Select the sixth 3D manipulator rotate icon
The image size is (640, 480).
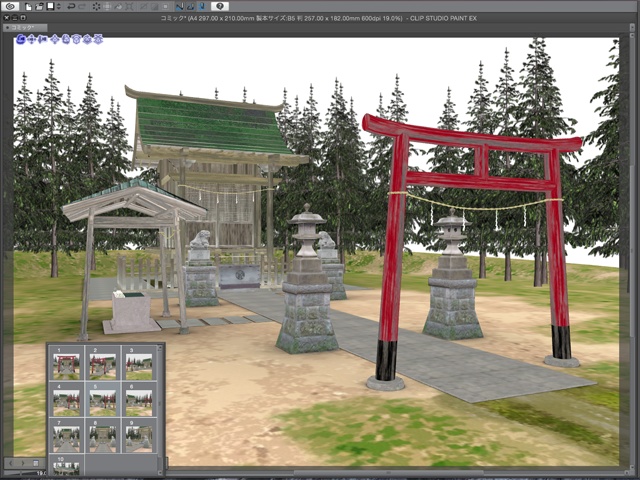coord(76,39)
